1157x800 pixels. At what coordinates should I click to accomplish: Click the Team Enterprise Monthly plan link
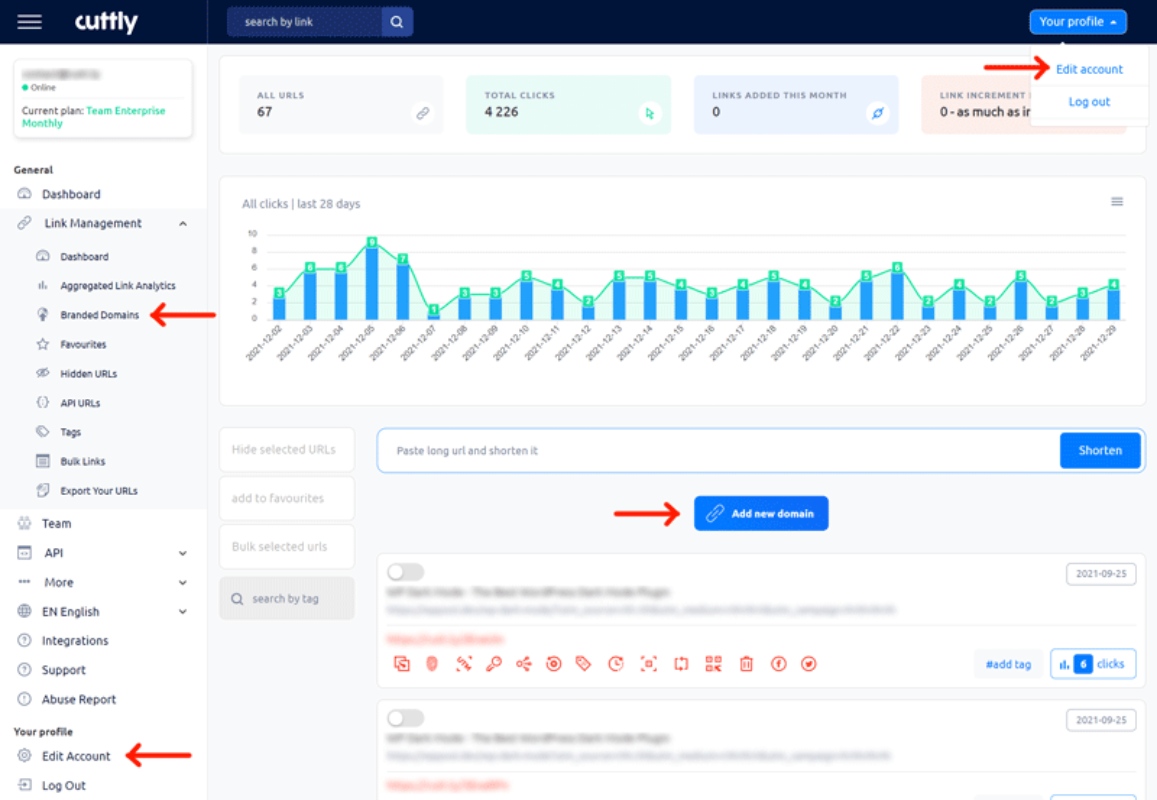pyautogui.click(x=93, y=117)
